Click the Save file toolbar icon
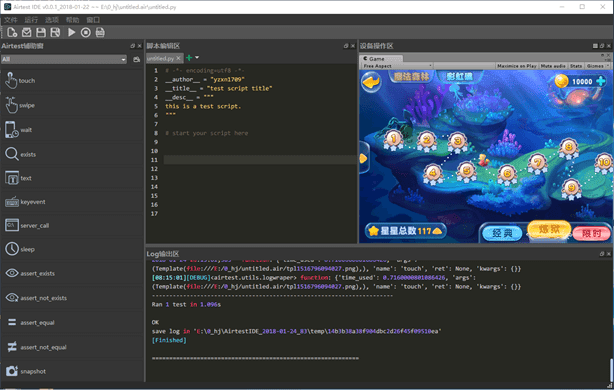Image resolution: width=614 pixels, height=390 pixels. pos(41,32)
